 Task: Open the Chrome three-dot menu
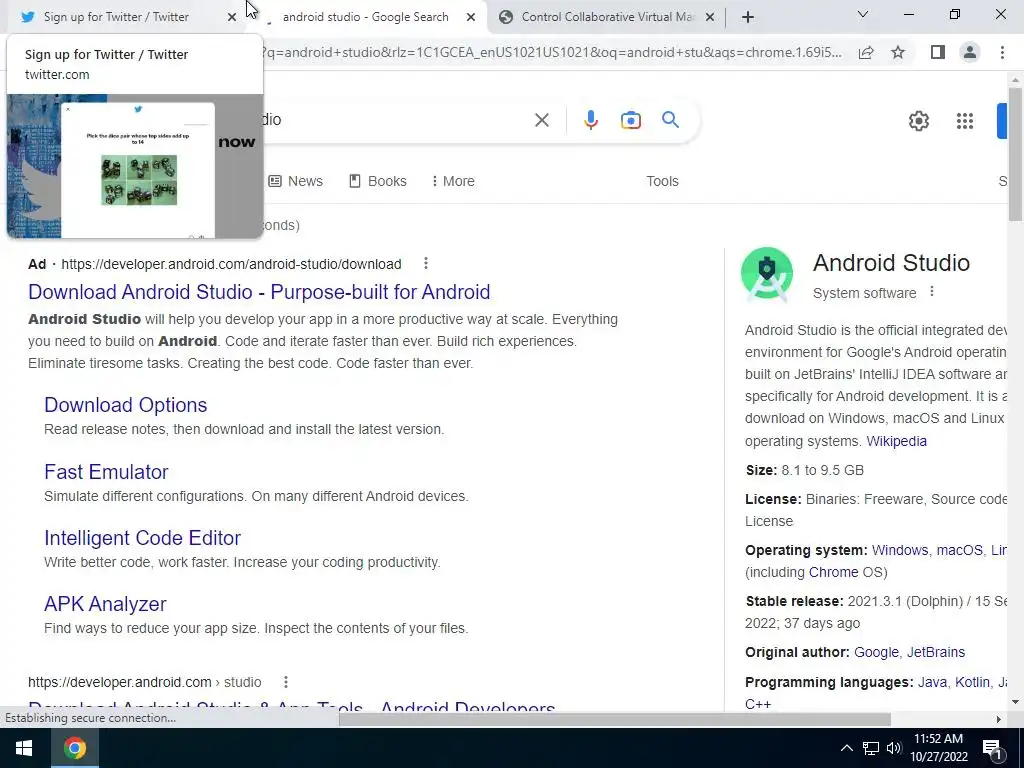(x=1002, y=52)
